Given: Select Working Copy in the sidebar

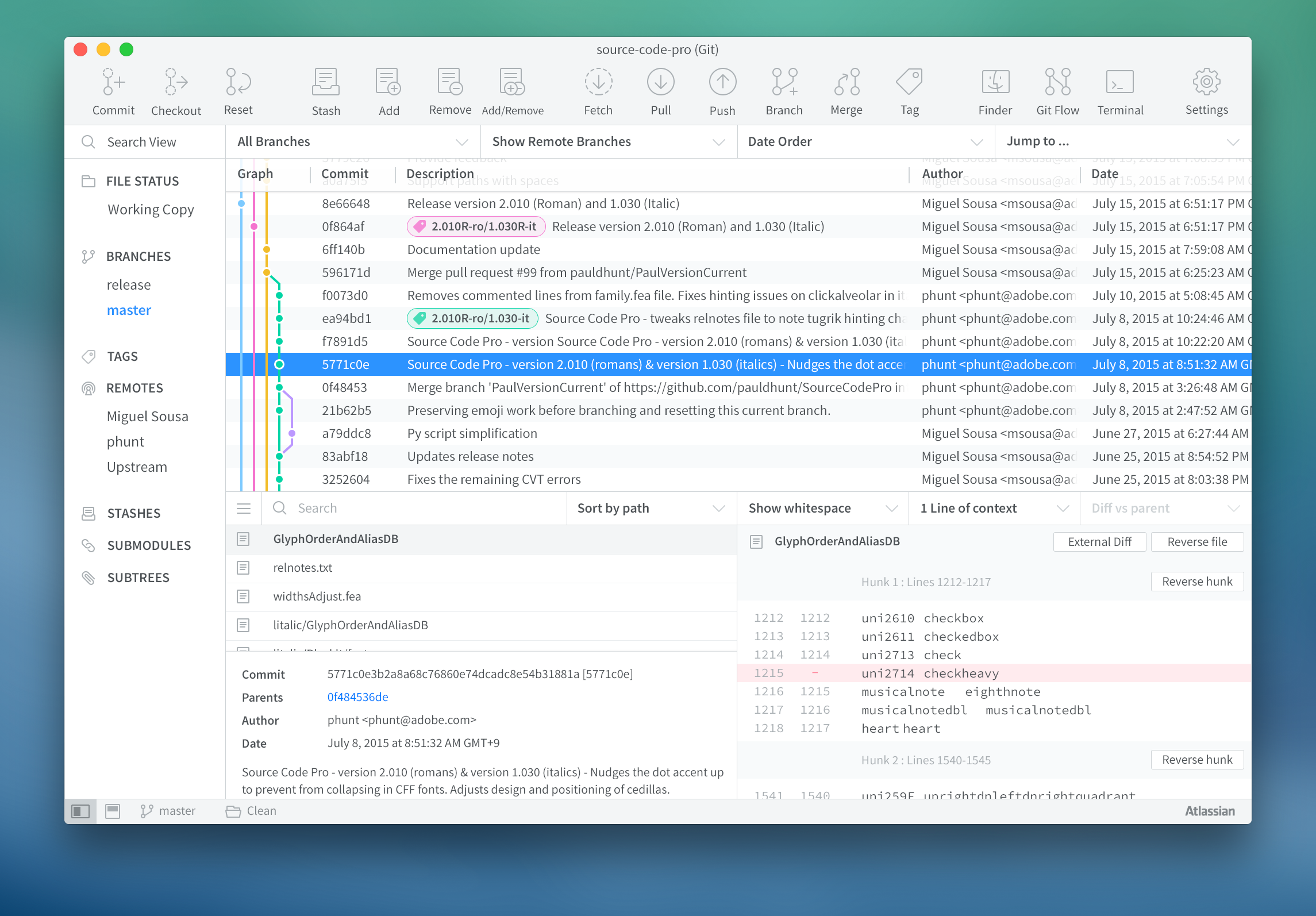Looking at the screenshot, I should click(151, 210).
